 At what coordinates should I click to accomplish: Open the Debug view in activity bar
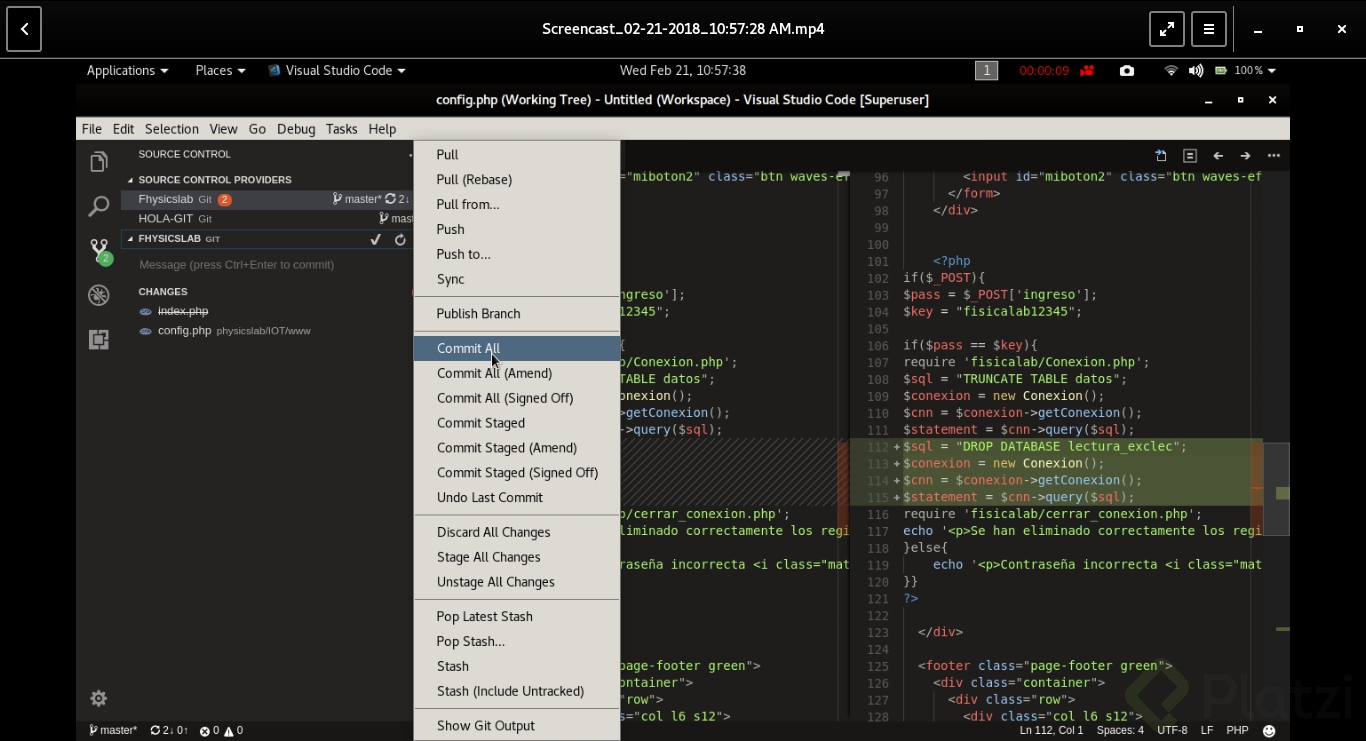pos(99,295)
